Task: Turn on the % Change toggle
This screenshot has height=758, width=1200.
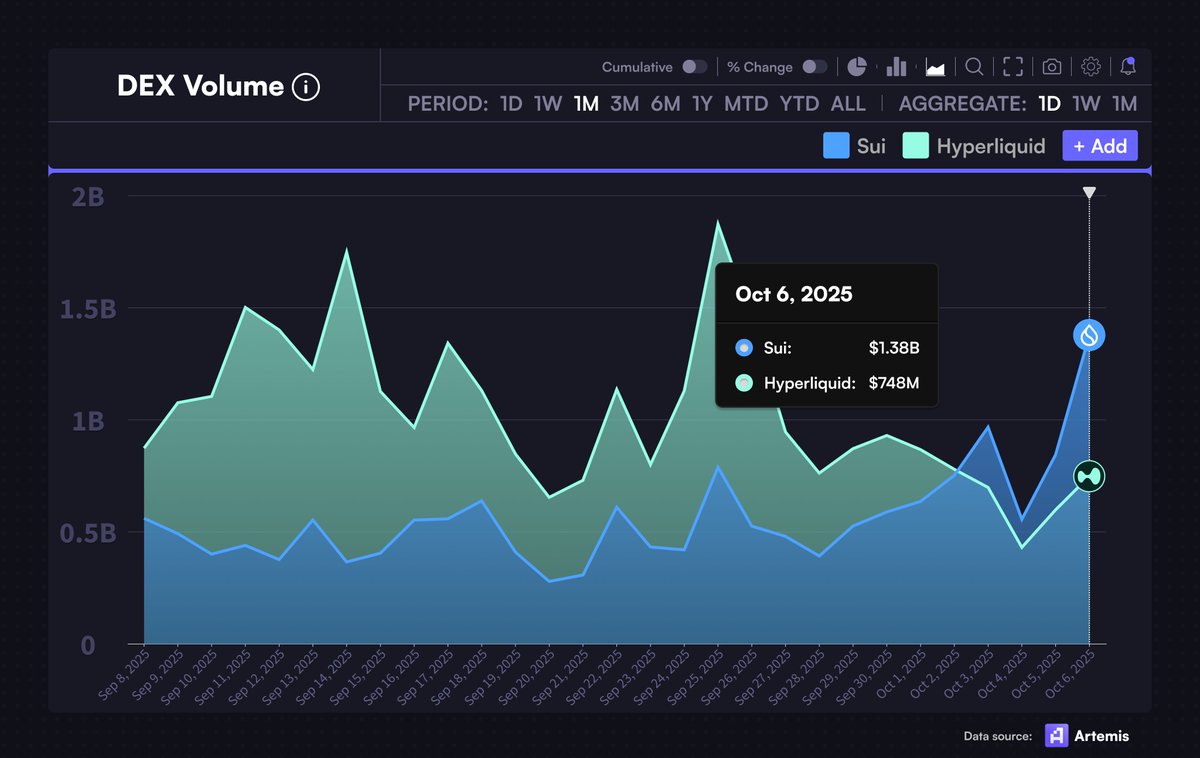Action: pyautogui.click(x=815, y=67)
